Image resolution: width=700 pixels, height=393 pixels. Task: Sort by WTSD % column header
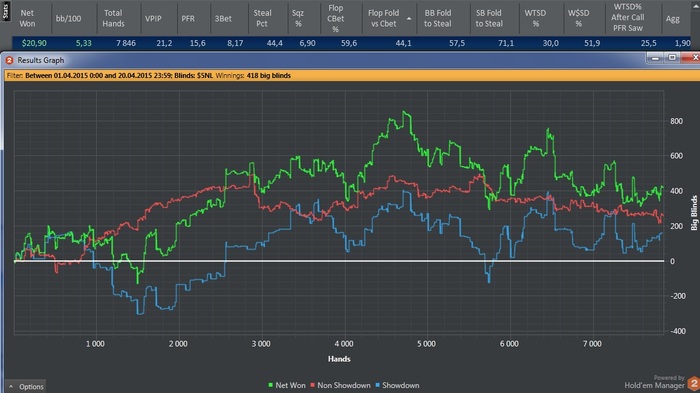click(535, 18)
